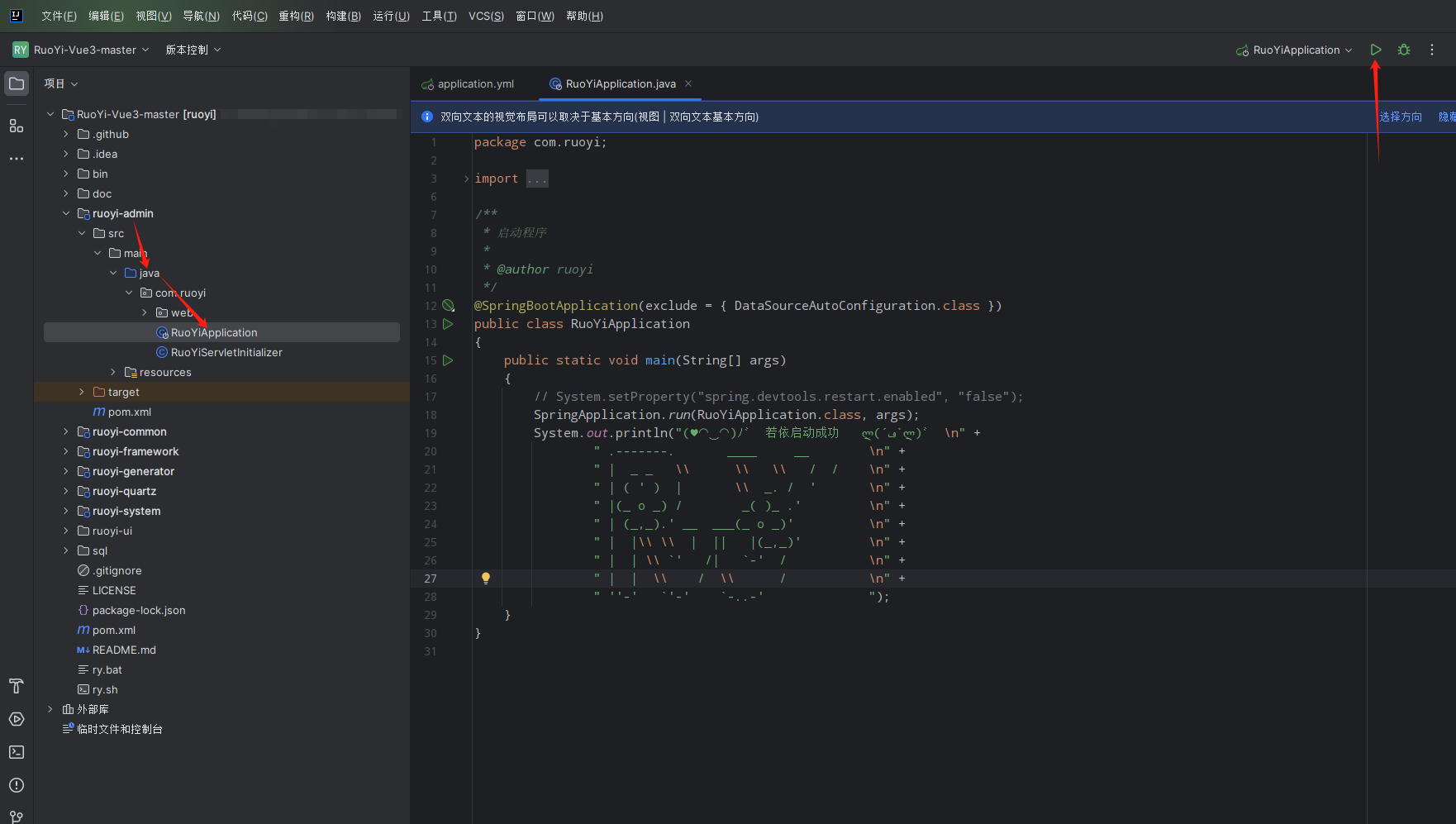Expand the target folder
The width and height of the screenshot is (1456, 824).
82,392
